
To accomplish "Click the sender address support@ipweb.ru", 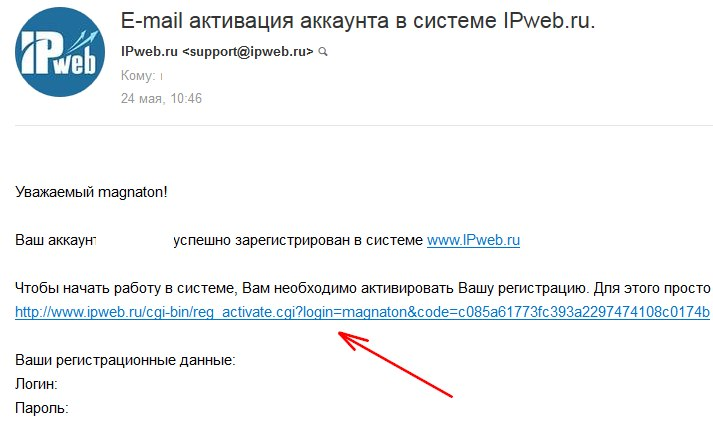I will pyautogui.click(x=248, y=52).
